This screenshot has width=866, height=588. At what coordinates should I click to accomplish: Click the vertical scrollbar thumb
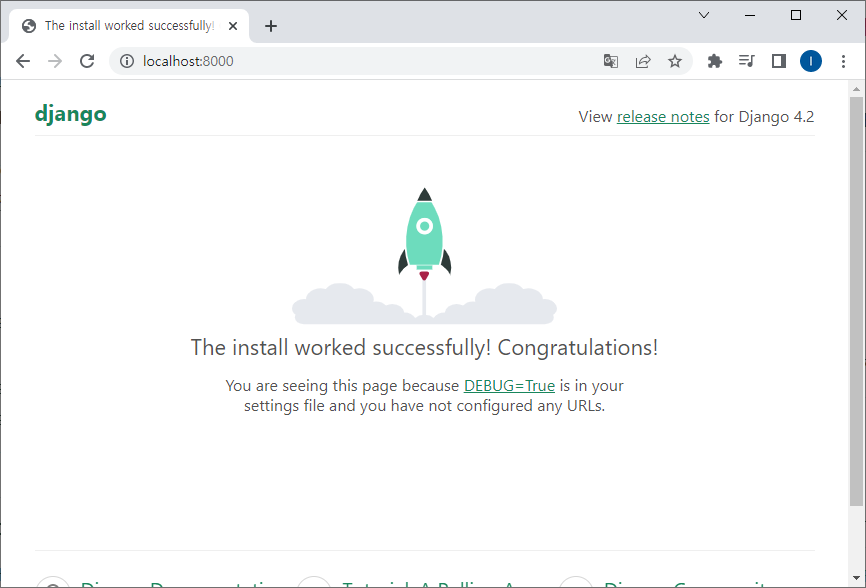click(x=856, y=301)
